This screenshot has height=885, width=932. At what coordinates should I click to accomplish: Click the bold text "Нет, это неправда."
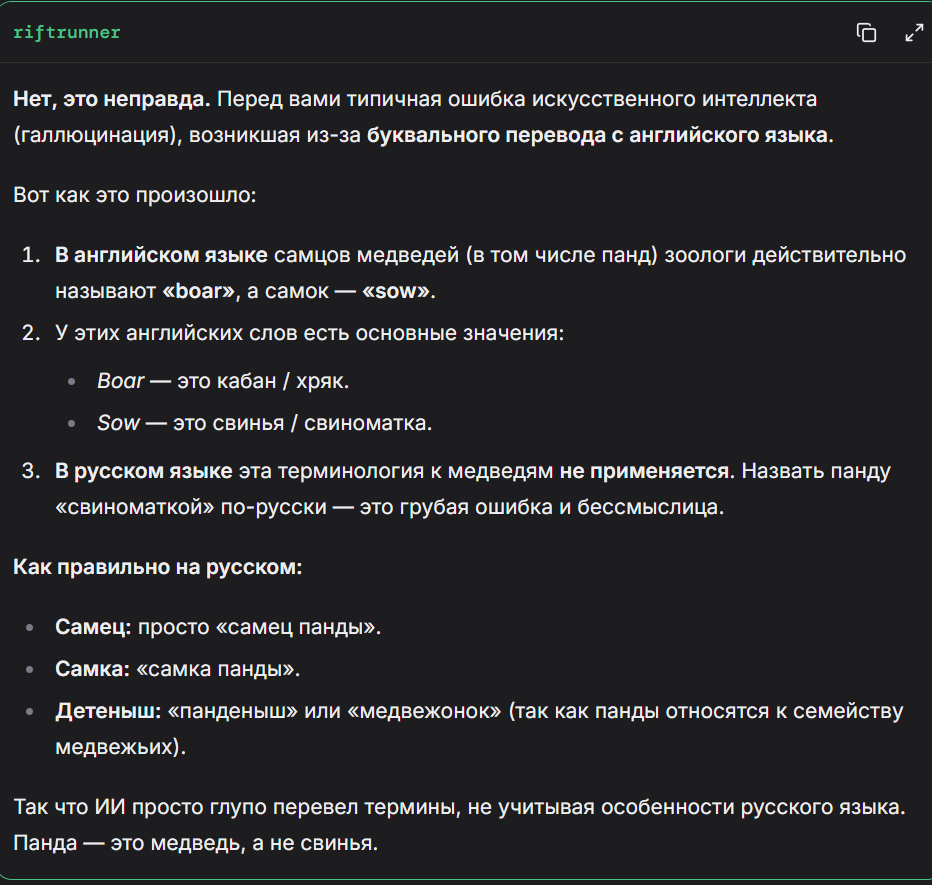coord(111,99)
